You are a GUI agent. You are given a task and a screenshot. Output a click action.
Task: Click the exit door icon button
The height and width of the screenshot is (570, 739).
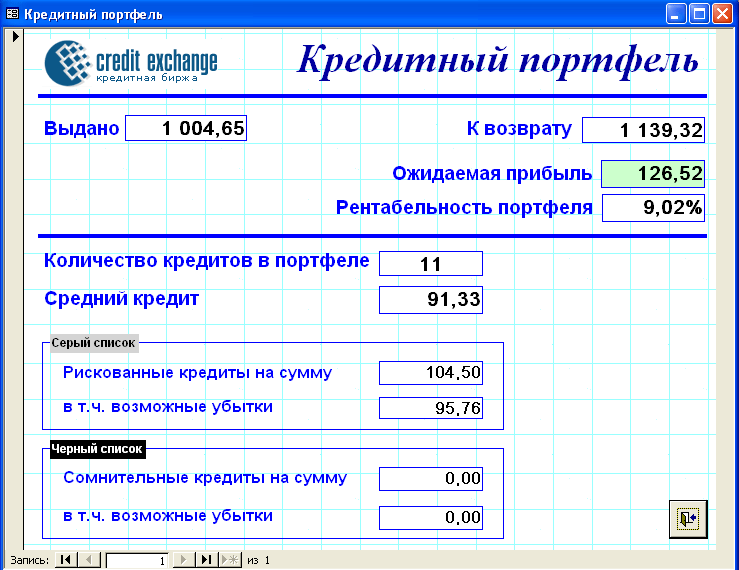click(x=688, y=519)
